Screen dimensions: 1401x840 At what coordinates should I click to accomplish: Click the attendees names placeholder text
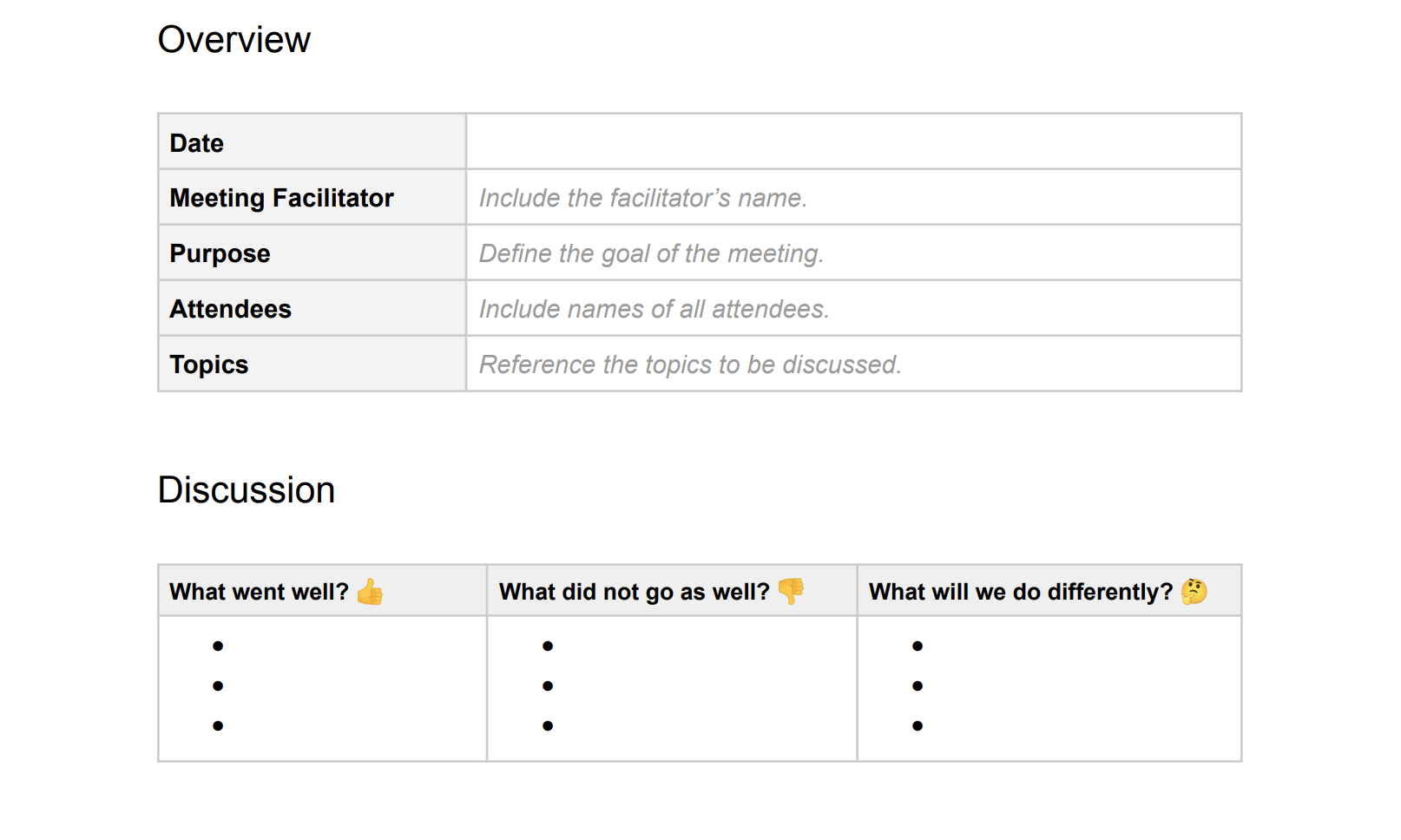coord(653,309)
